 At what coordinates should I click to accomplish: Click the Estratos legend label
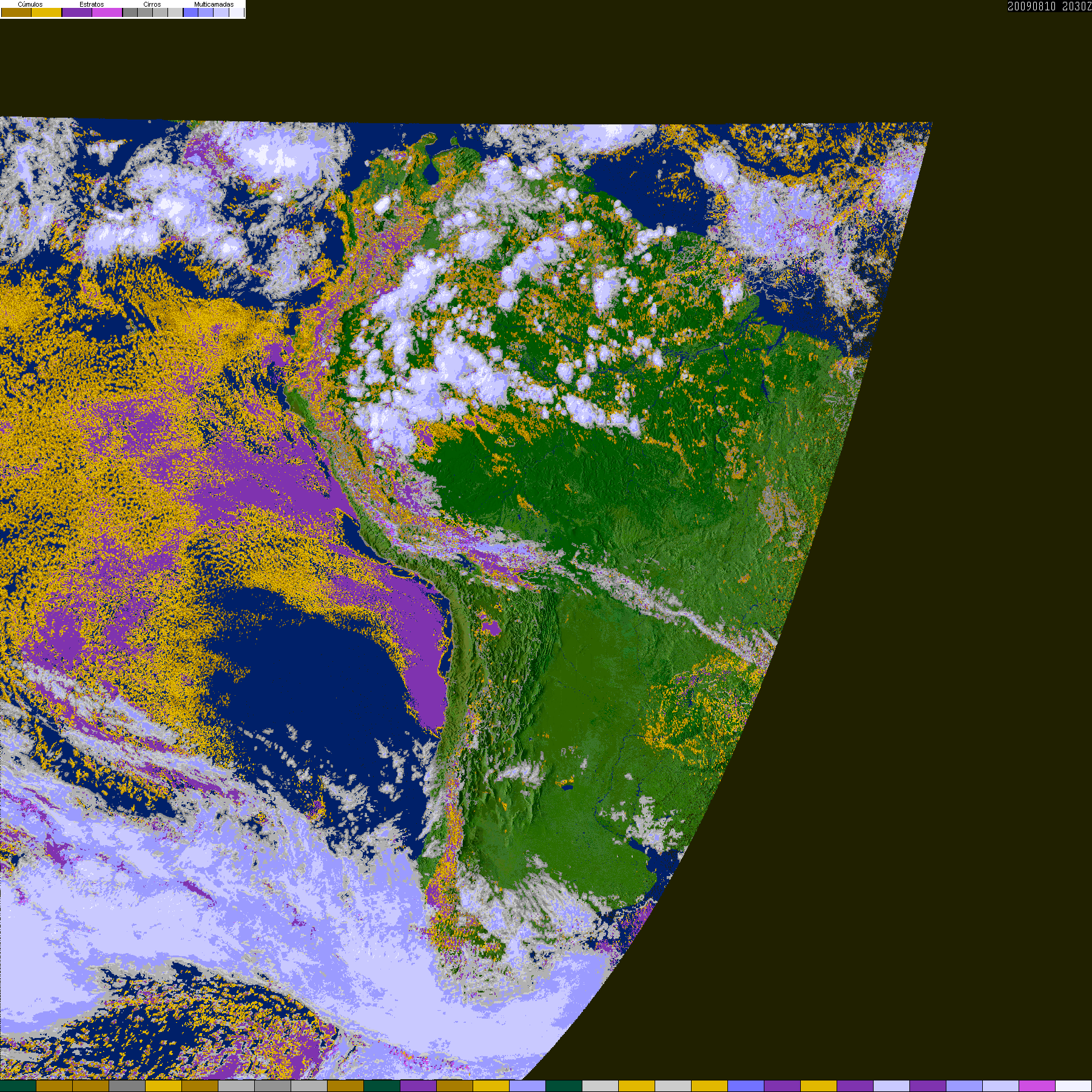92,4
